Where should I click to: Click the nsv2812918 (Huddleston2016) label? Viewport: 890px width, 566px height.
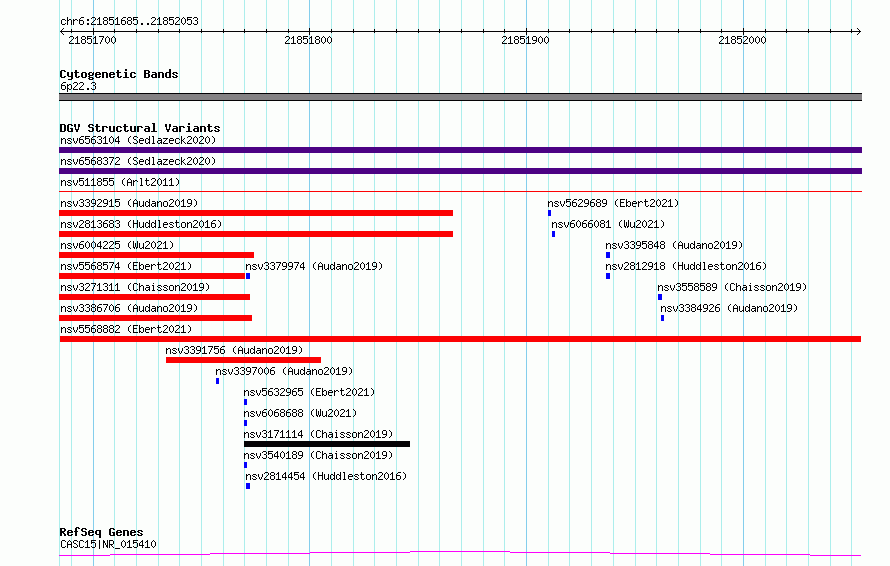(686, 266)
